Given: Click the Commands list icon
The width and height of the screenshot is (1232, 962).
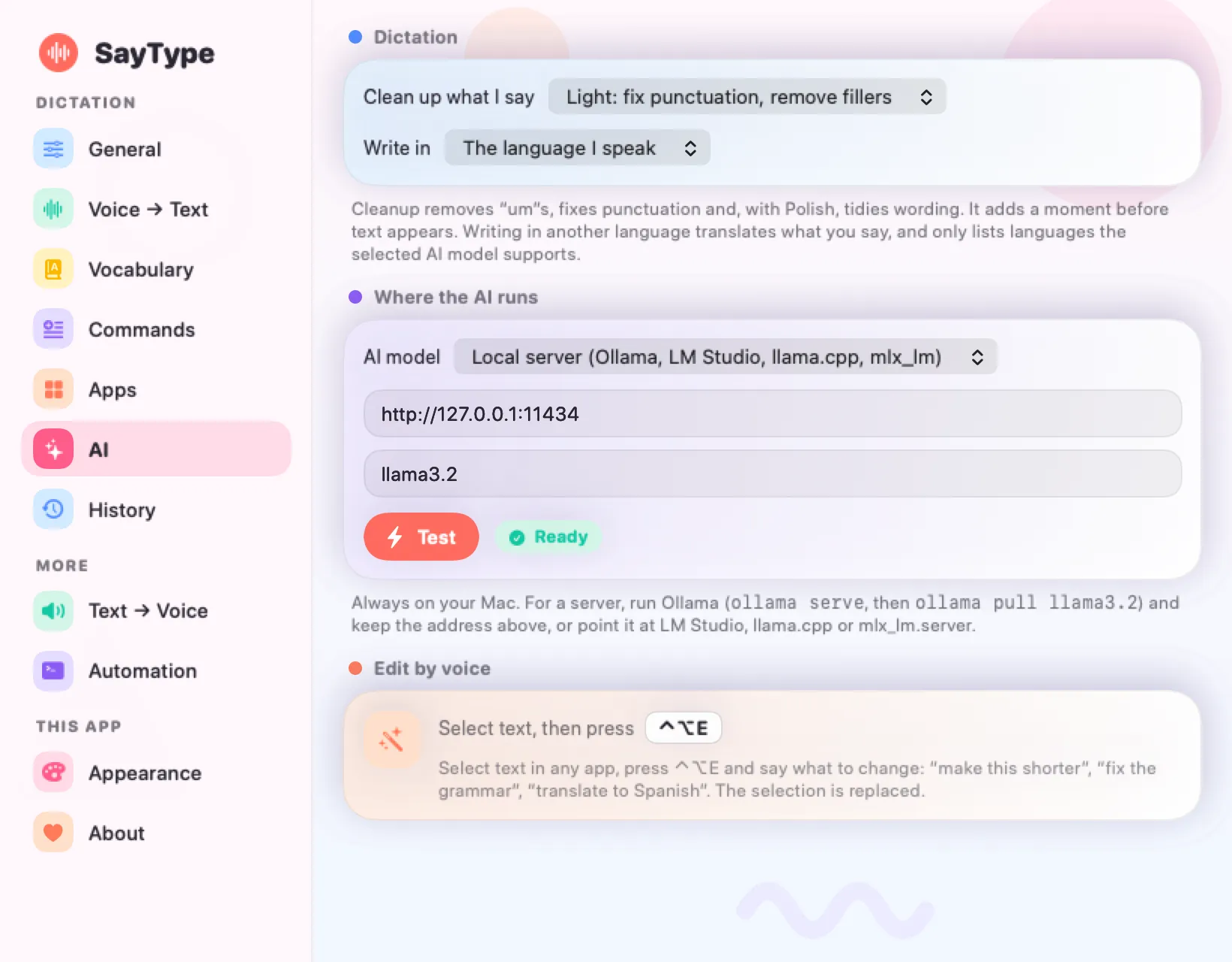Looking at the screenshot, I should [x=53, y=329].
